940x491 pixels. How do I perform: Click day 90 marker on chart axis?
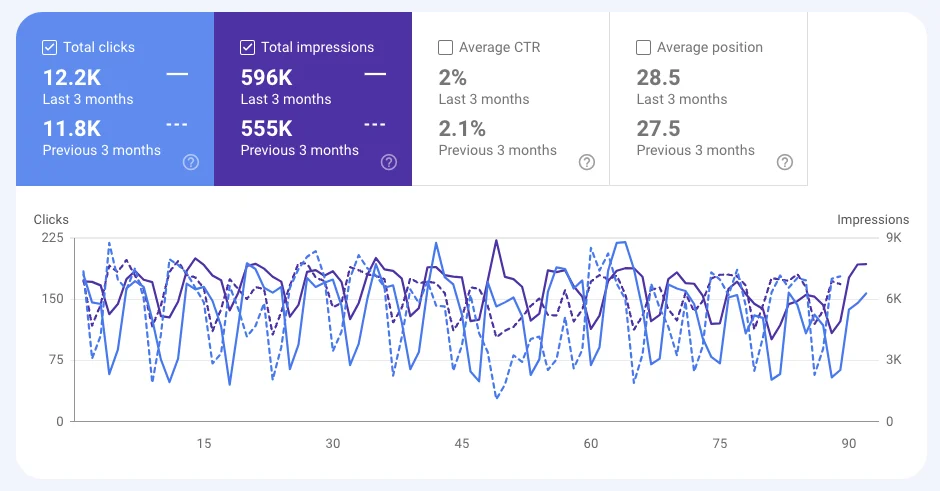point(848,444)
